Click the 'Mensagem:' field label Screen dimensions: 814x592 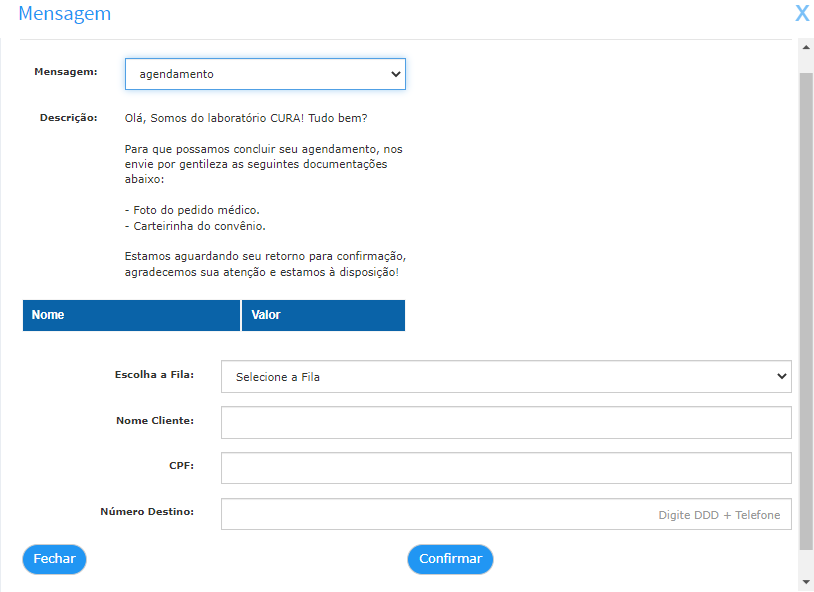point(66,72)
